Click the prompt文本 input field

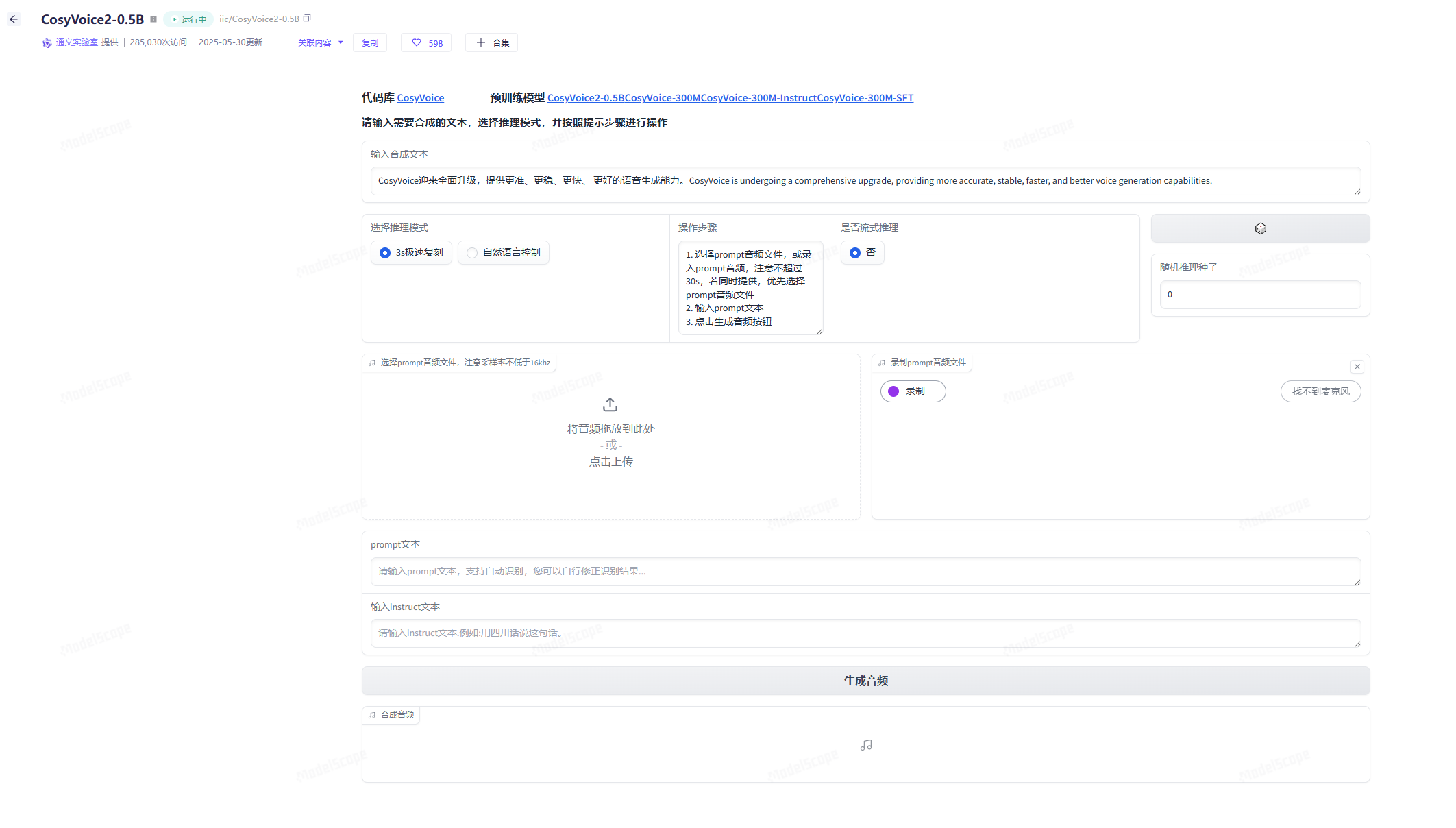865,572
